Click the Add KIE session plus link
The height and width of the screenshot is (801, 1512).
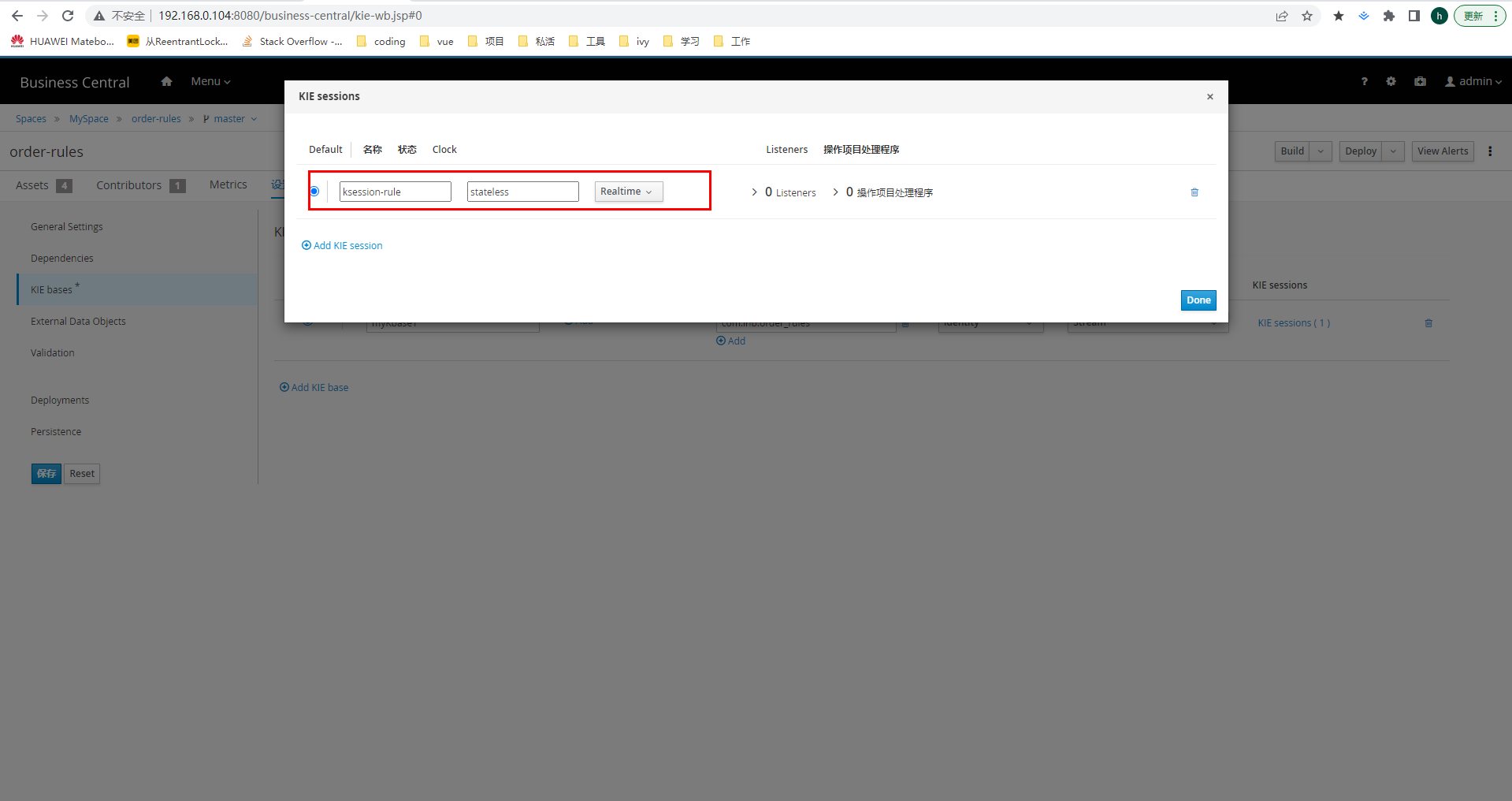(342, 246)
